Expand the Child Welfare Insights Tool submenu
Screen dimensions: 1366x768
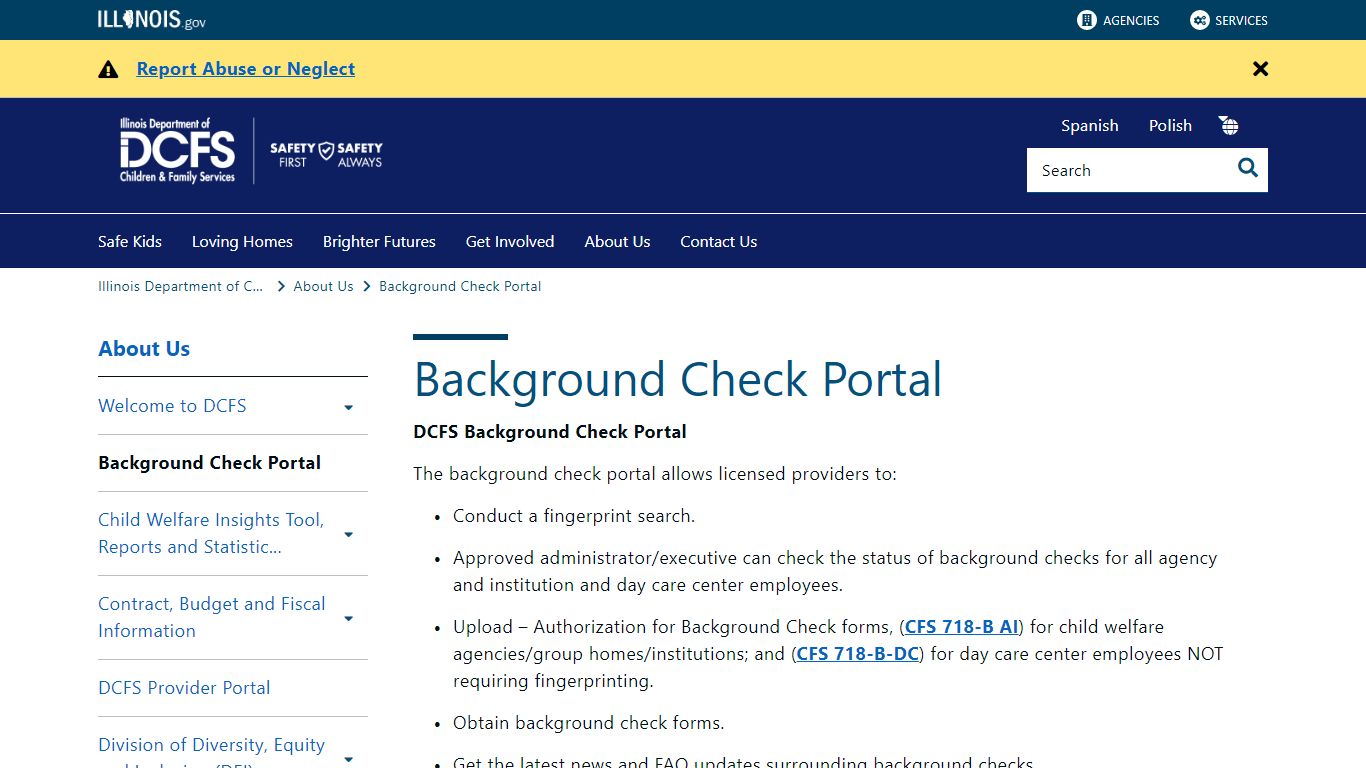[348, 534]
